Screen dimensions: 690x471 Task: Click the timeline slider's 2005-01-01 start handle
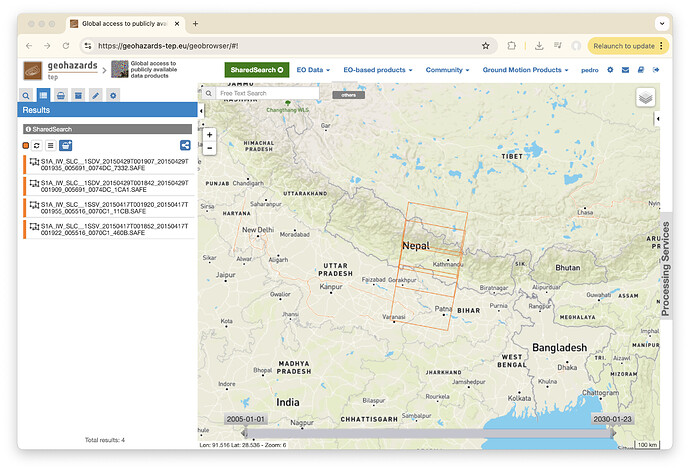click(x=245, y=434)
